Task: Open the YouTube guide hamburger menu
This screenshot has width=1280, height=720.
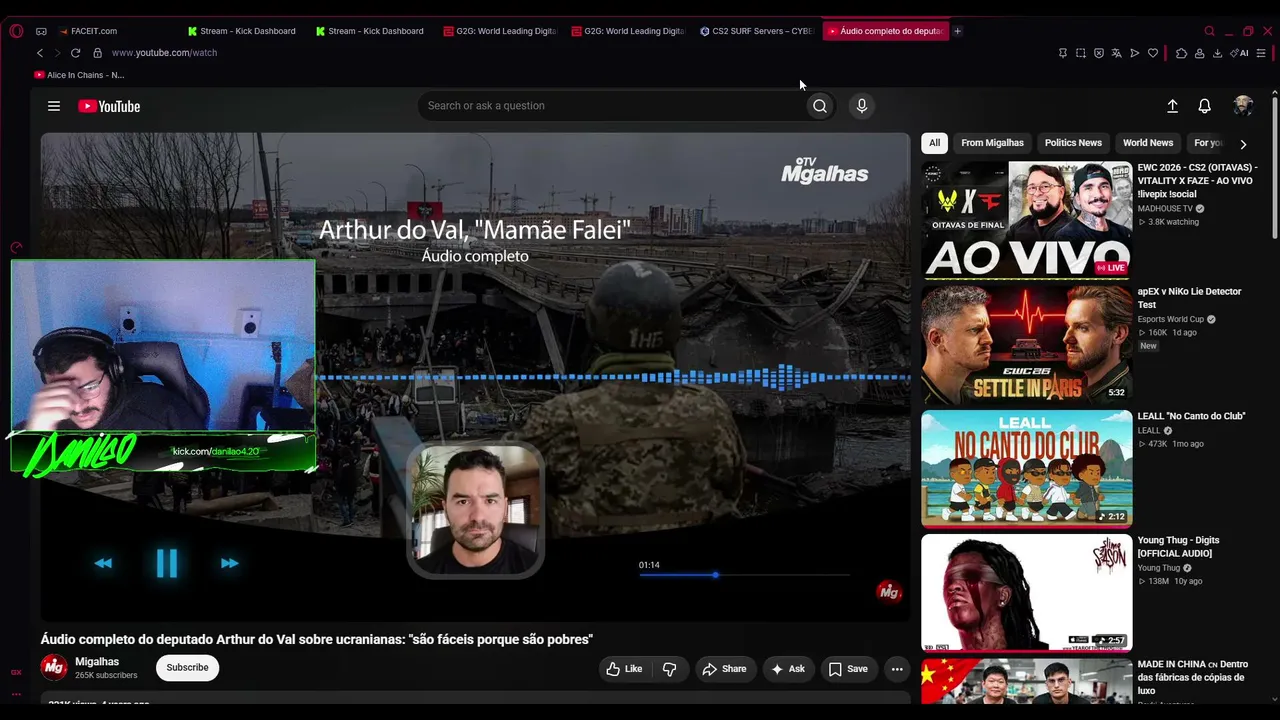Action: pos(54,106)
